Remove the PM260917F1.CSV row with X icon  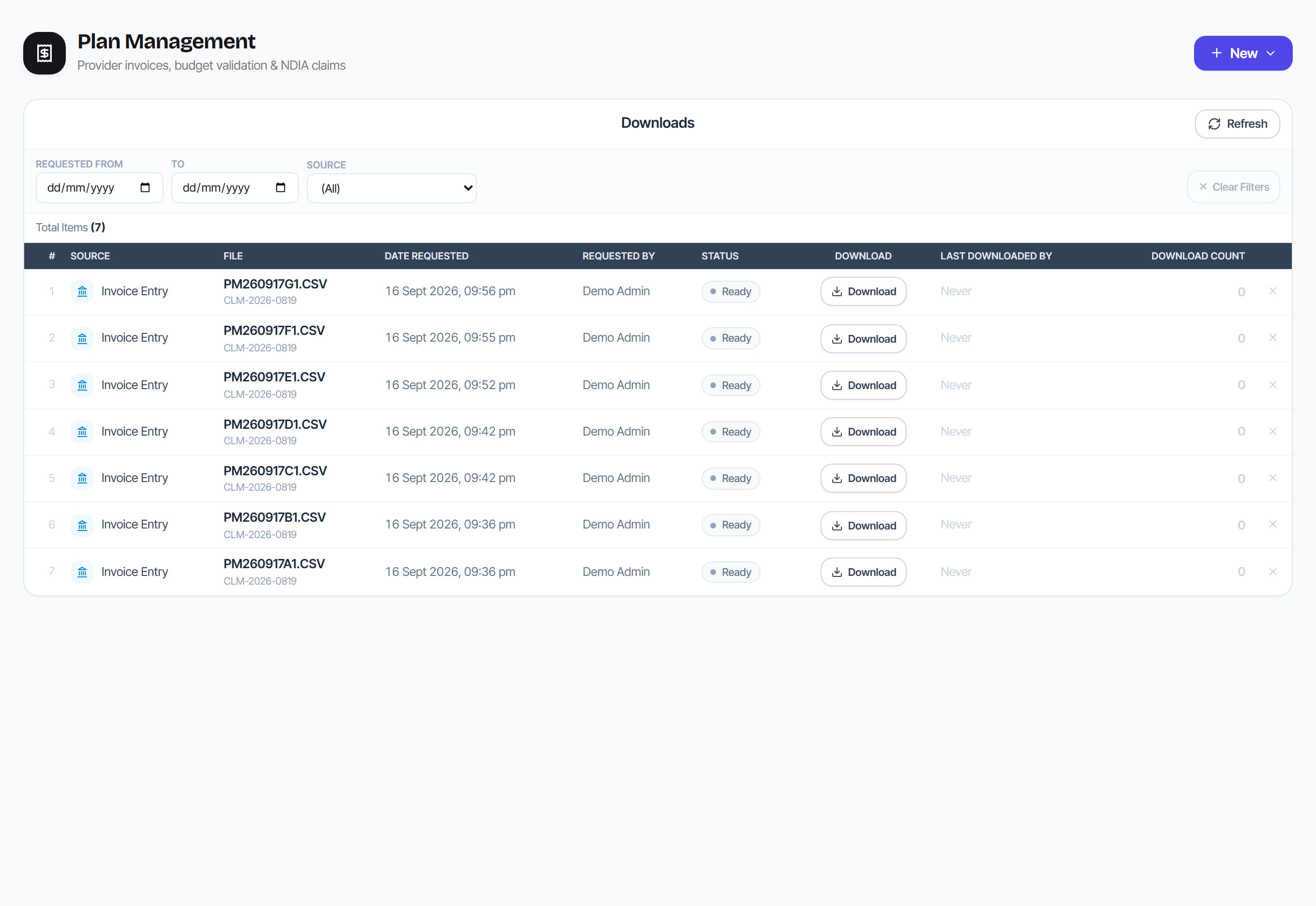pyautogui.click(x=1273, y=338)
